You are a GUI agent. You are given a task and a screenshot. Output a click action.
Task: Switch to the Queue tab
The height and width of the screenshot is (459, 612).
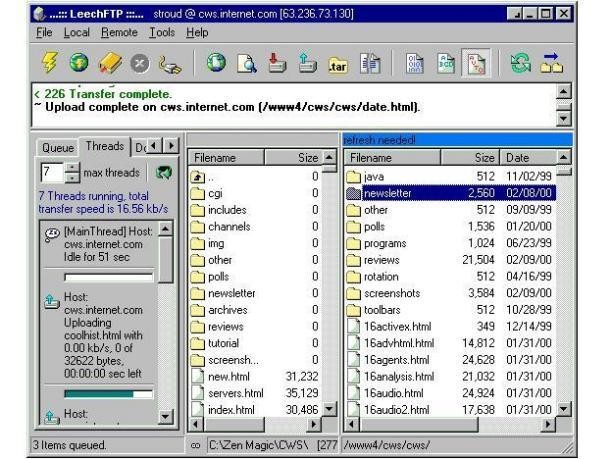(x=58, y=148)
